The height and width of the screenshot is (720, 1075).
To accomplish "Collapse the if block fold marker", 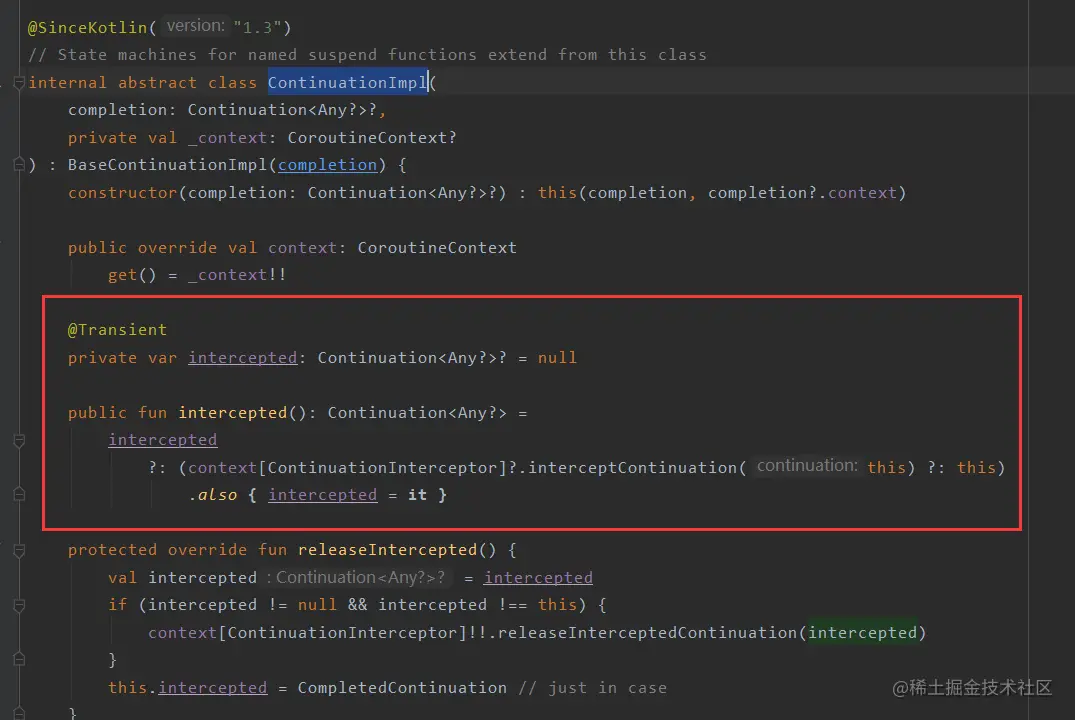I will pos(19,605).
